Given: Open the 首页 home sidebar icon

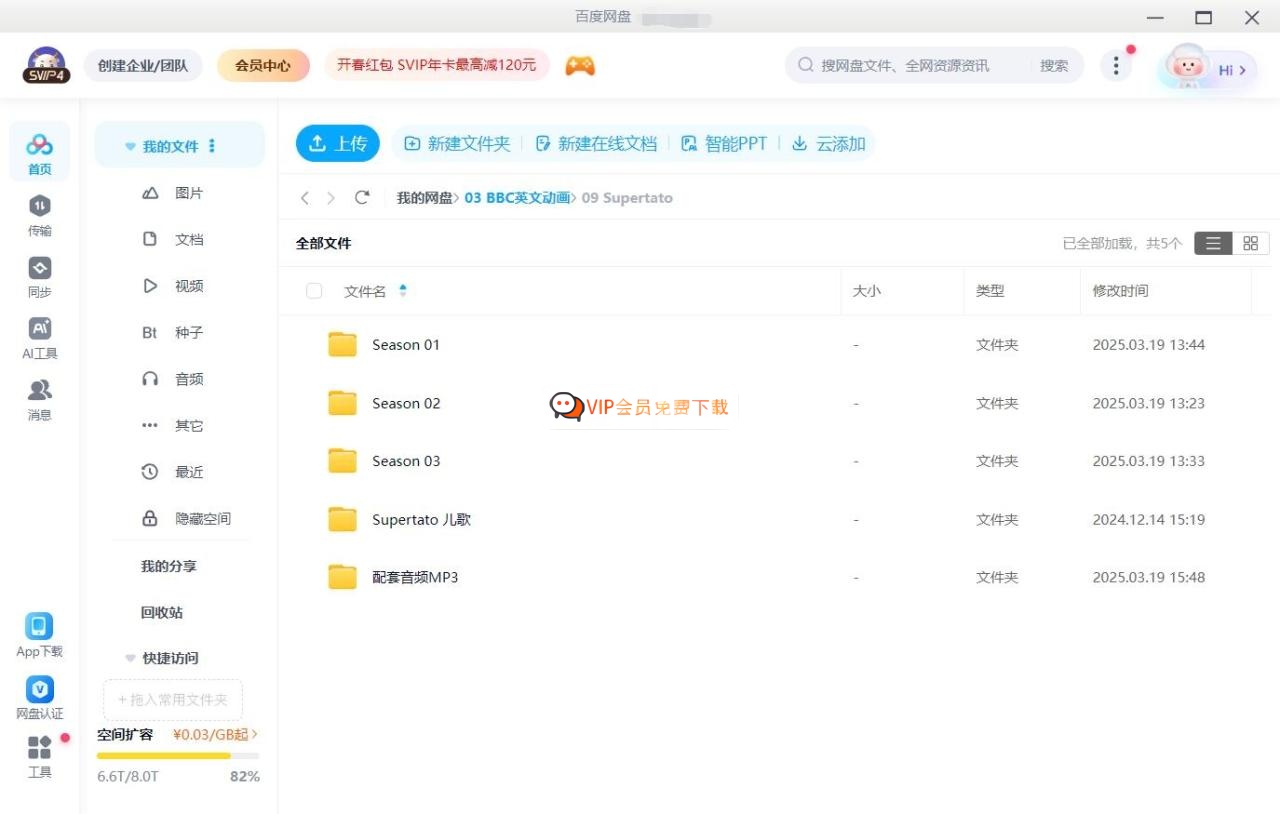Looking at the screenshot, I should coord(39,153).
